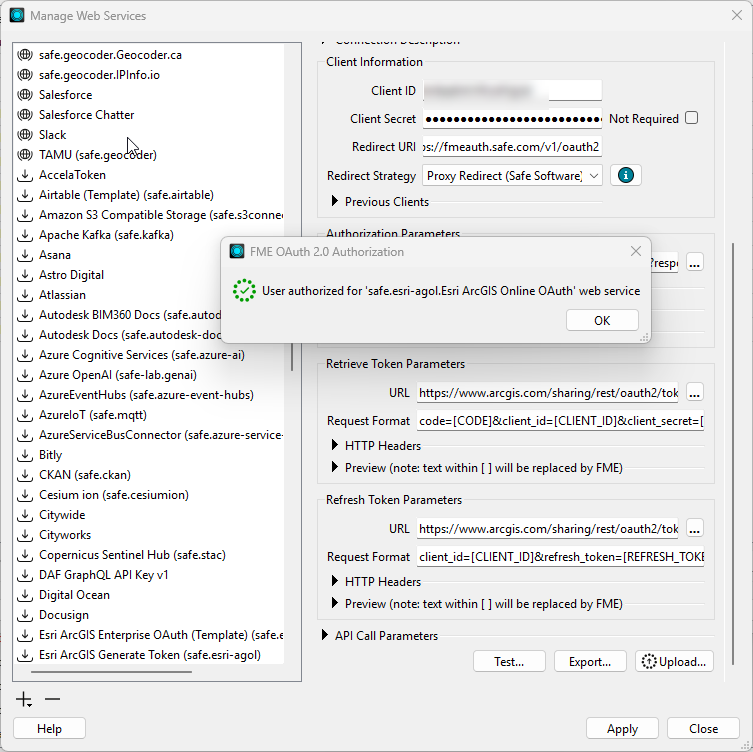This screenshot has width=753, height=752.
Task: Click the download icon beside Asana
Action: point(25,255)
